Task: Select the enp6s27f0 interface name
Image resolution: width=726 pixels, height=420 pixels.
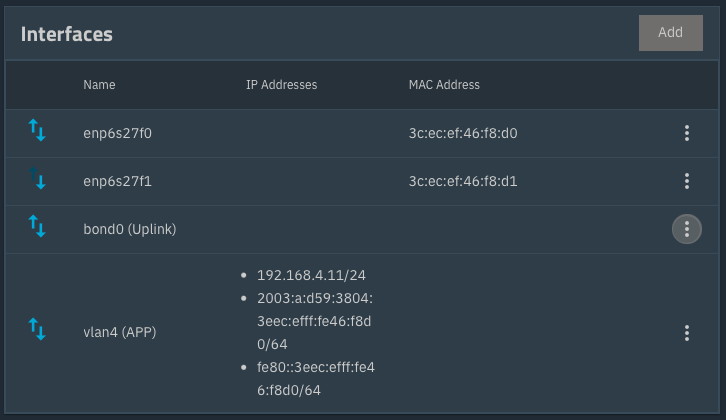Action: click(118, 133)
